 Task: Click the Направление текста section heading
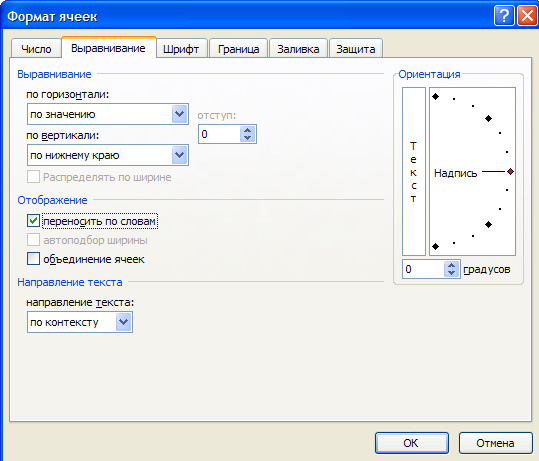(70, 282)
